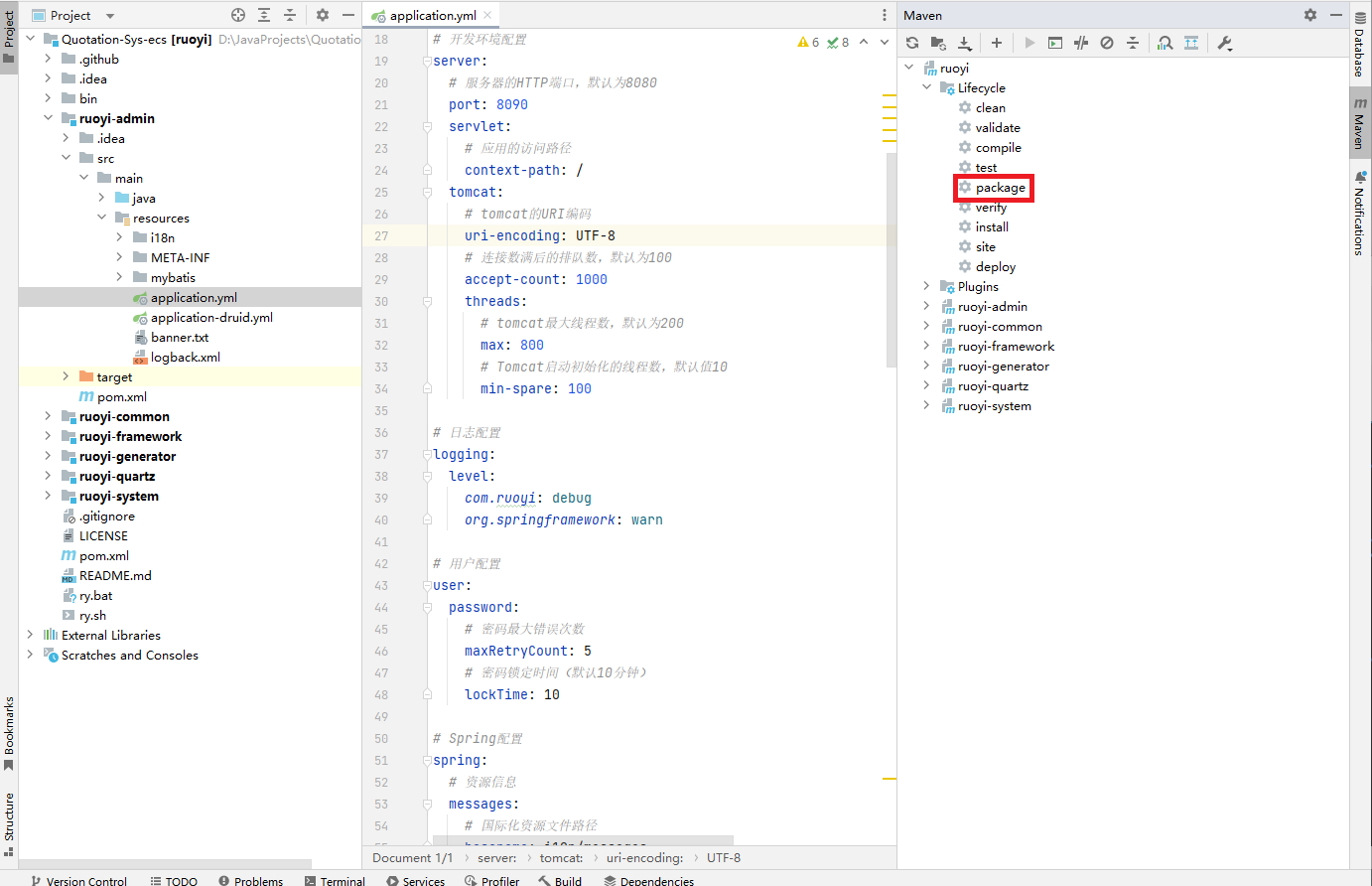Toggle offline mode in Maven toolbar
The width and height of the screenshot is (1372, 886).
pos(1081,43)
